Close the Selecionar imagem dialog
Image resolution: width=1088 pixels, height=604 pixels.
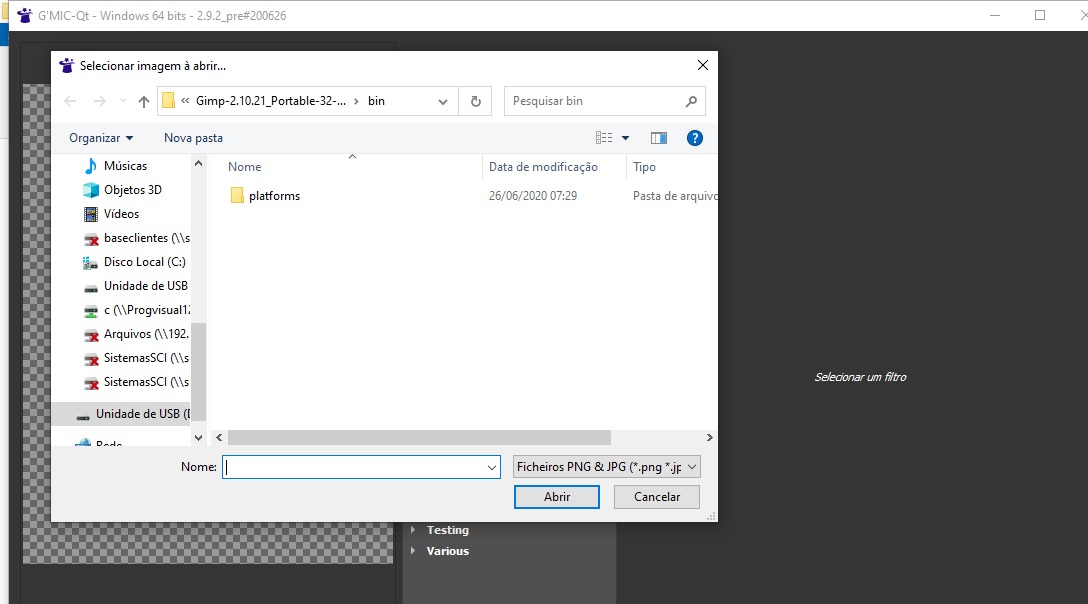(702, 65)
